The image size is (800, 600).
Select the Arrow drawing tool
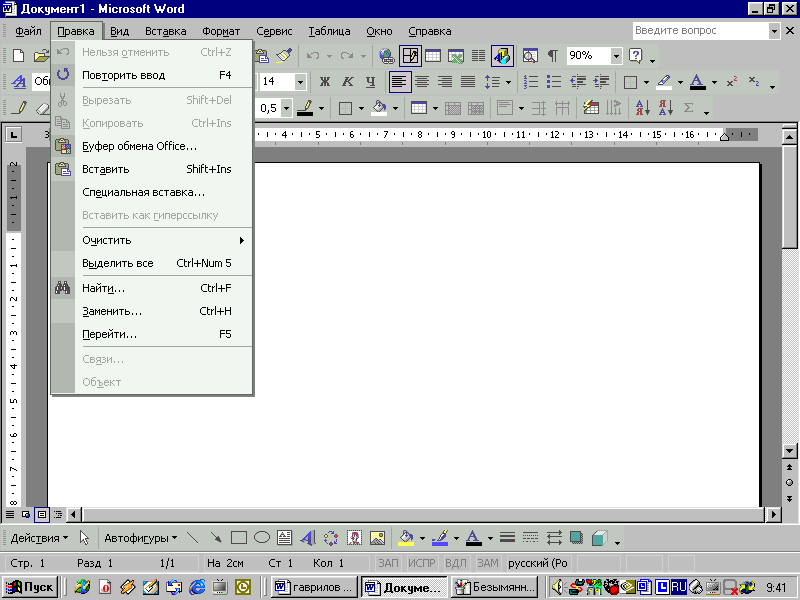tap(216, 538)
